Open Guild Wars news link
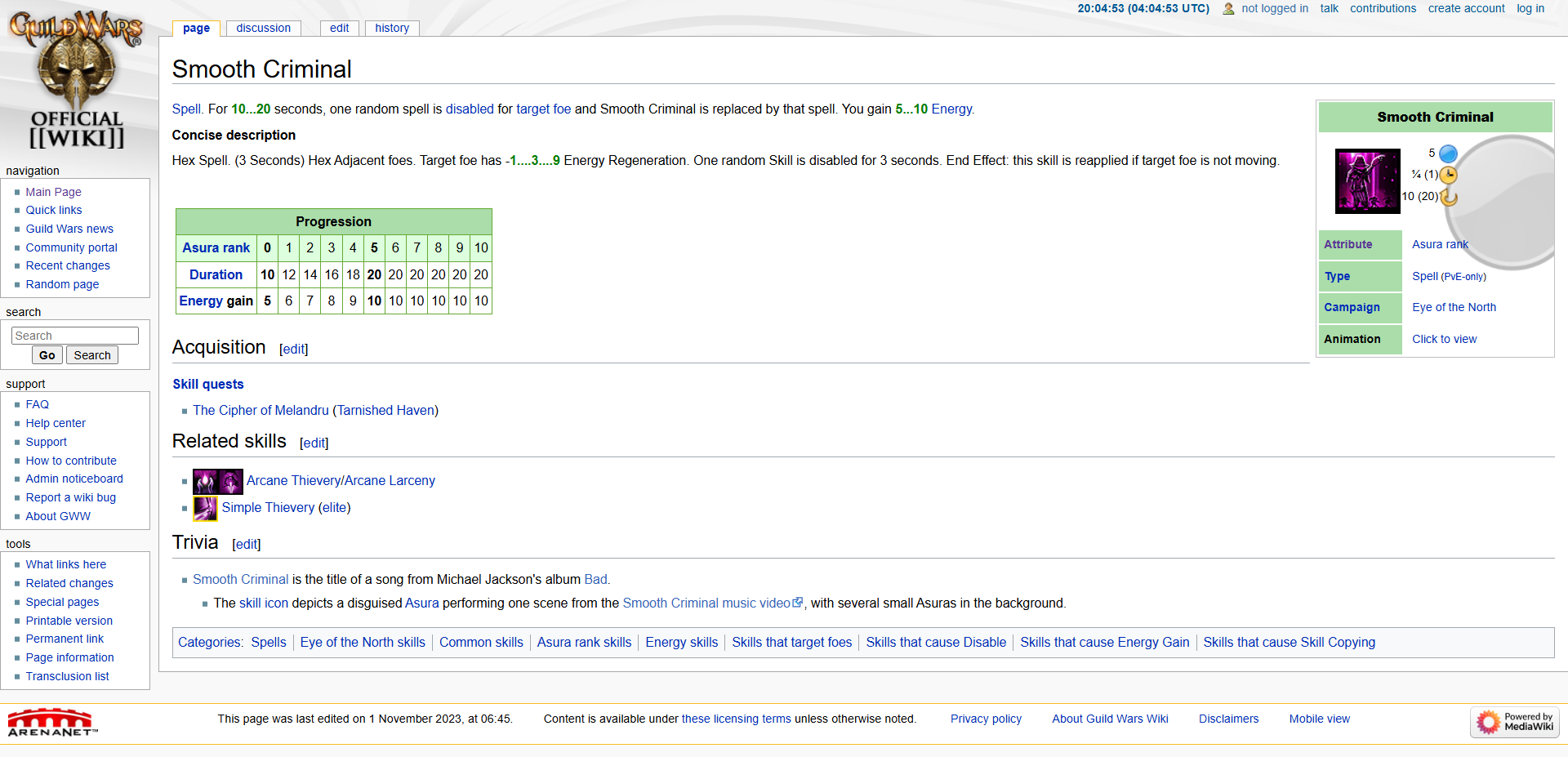The width and height of the screenshot is (1568, 757). pyautogui.click(x=69, y=229)
